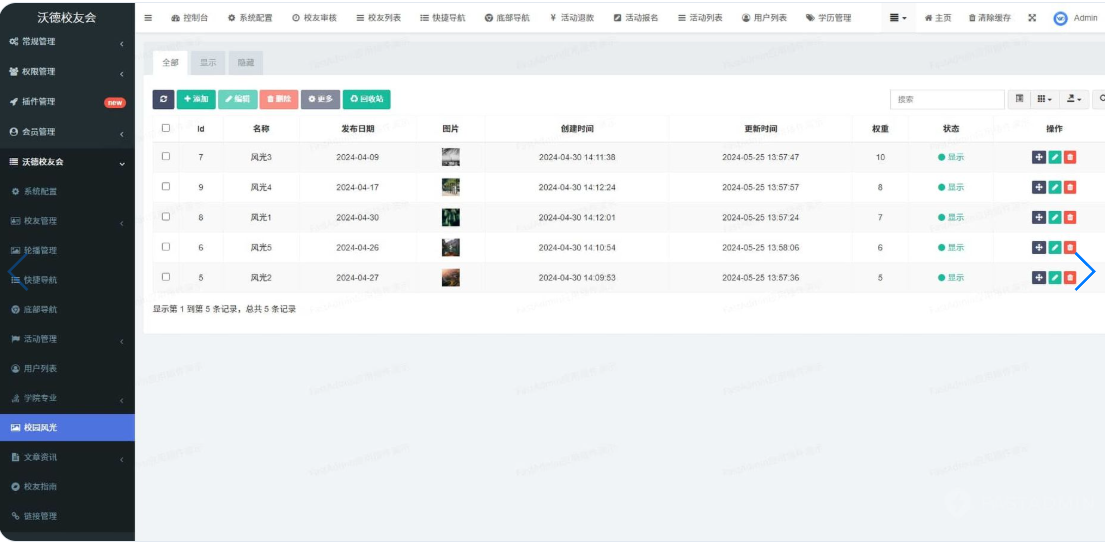This screenshot has height=542, width=1108.
Task: Check the select-all checkbox in table header
Action: [166, 128]
